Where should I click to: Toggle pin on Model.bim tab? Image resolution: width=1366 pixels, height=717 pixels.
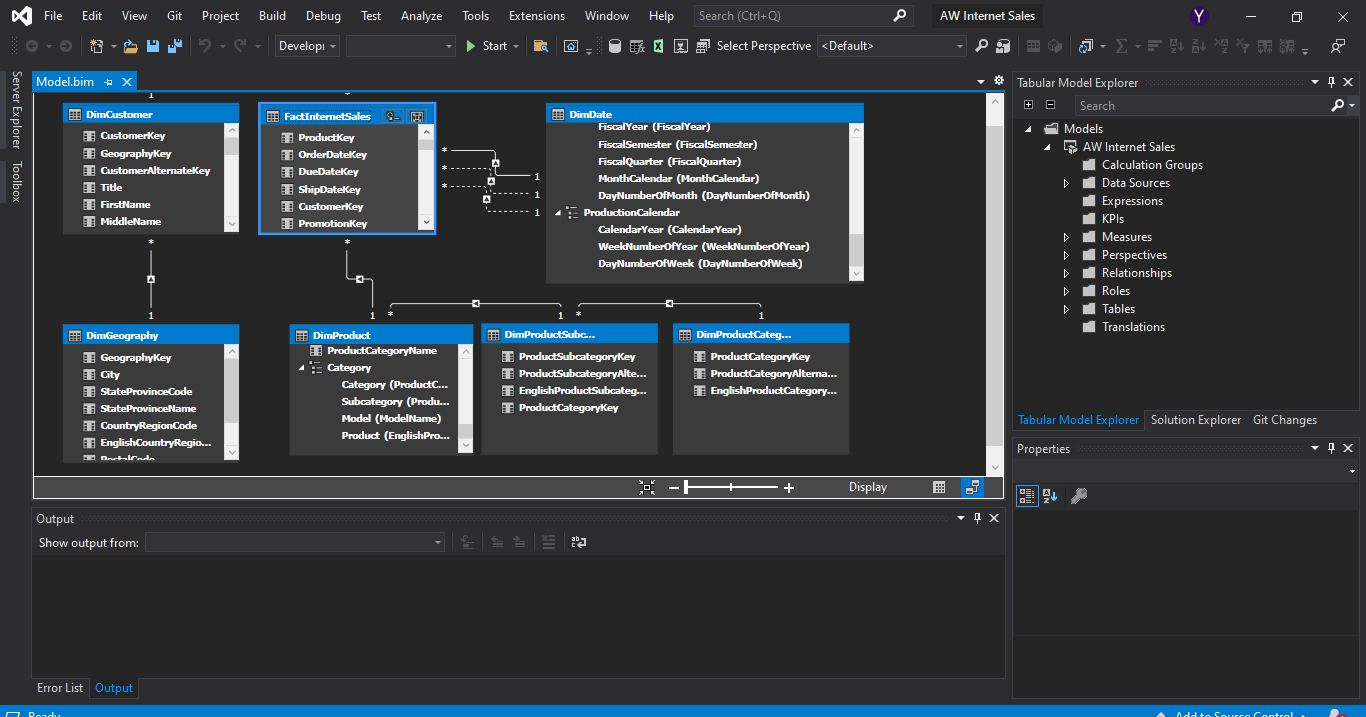tap(108, 82)
